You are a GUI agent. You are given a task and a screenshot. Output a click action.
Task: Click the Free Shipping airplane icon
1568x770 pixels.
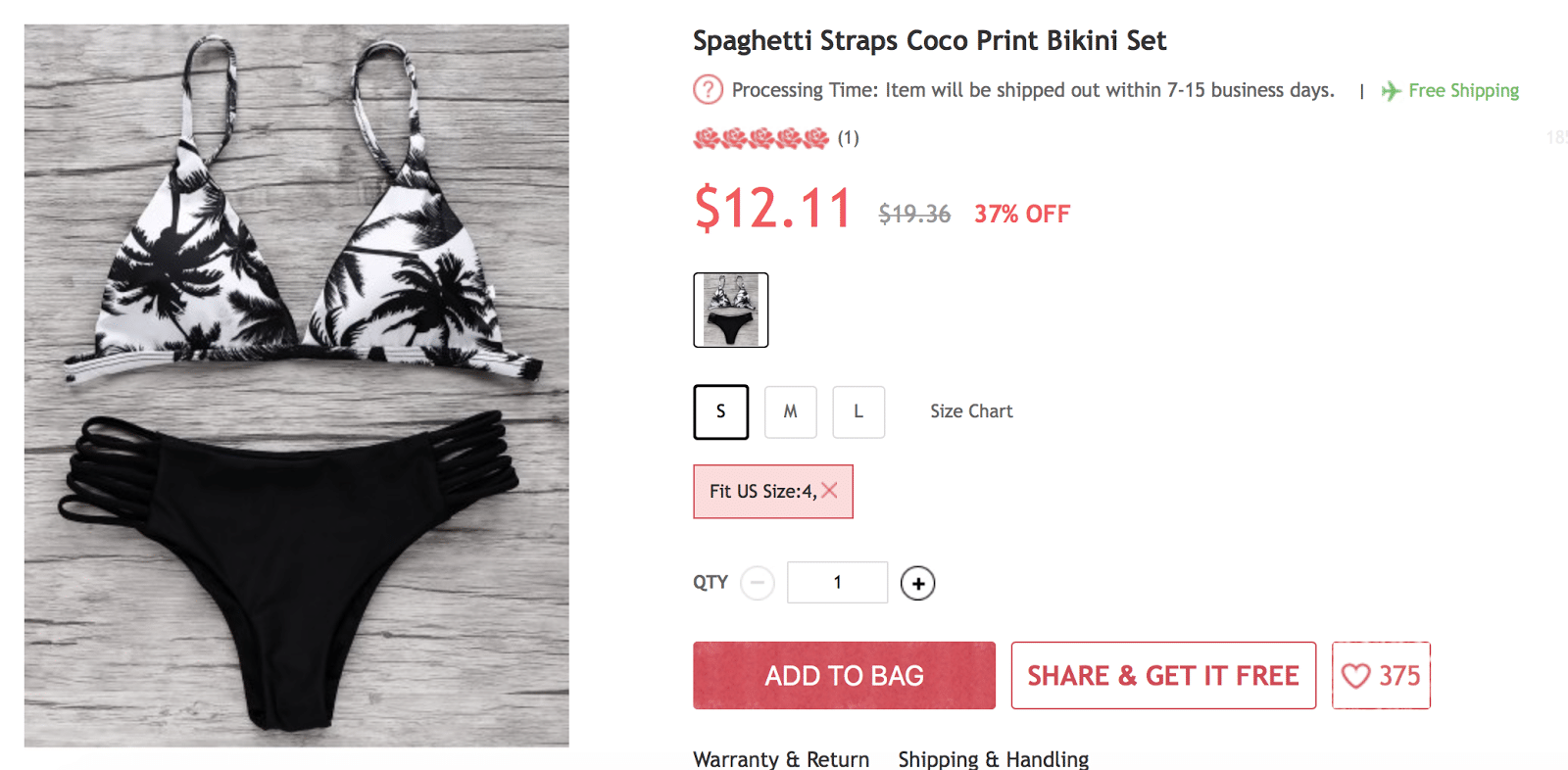[x=1391, y=91]
